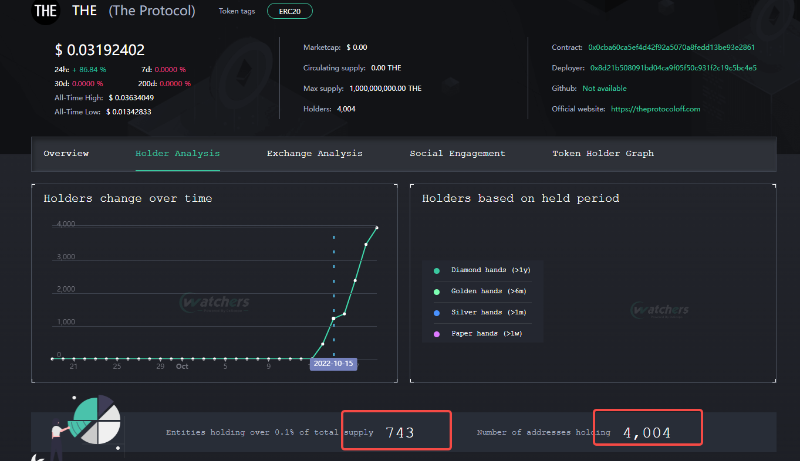Open the contract address link
This screenshot has width=800, height=461.
(671, 47)
